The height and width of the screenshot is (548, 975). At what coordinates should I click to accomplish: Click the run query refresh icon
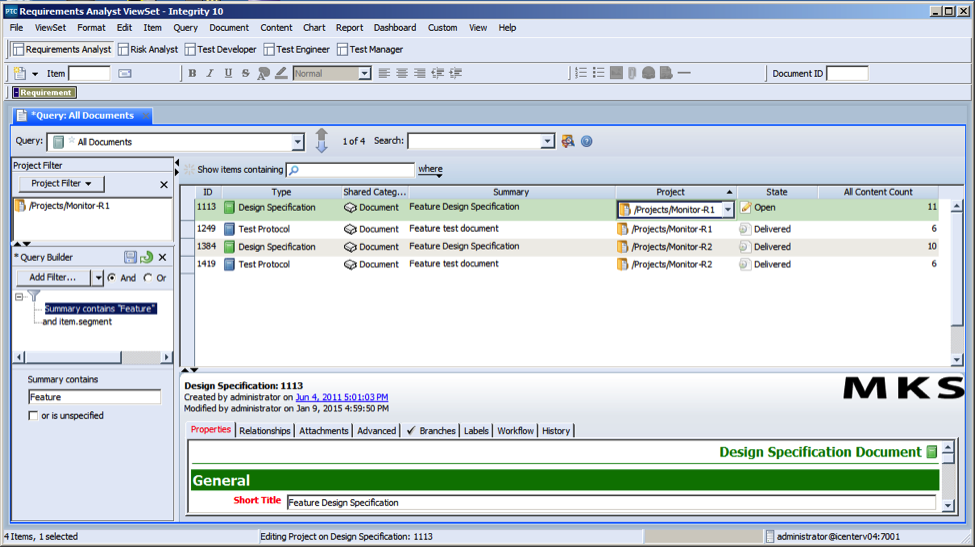pyautogui.click(x=147, y=257)
